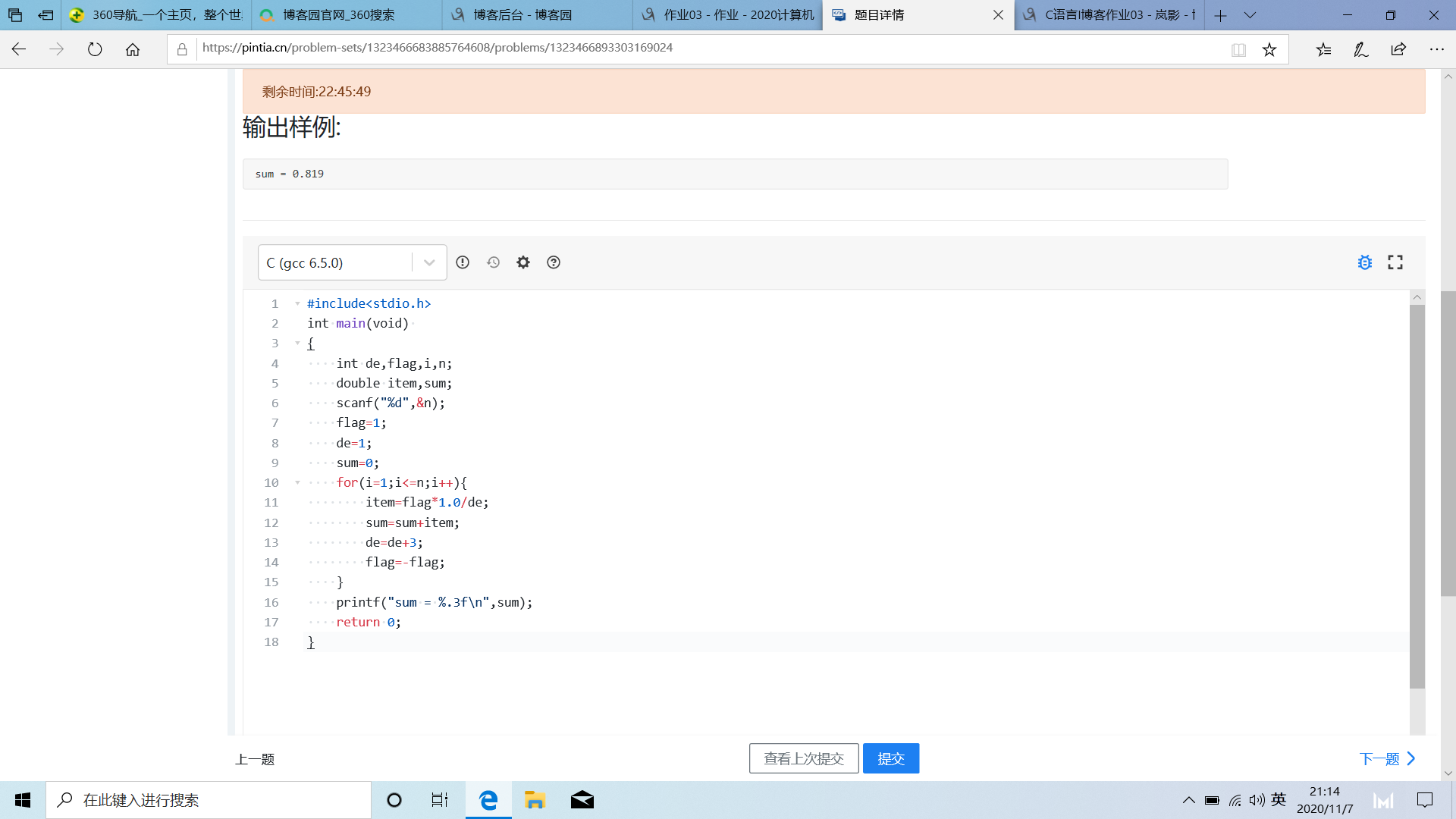
Task: Click 查看上次提交 button
Action: pyautogui.click(x=804, y=758)
